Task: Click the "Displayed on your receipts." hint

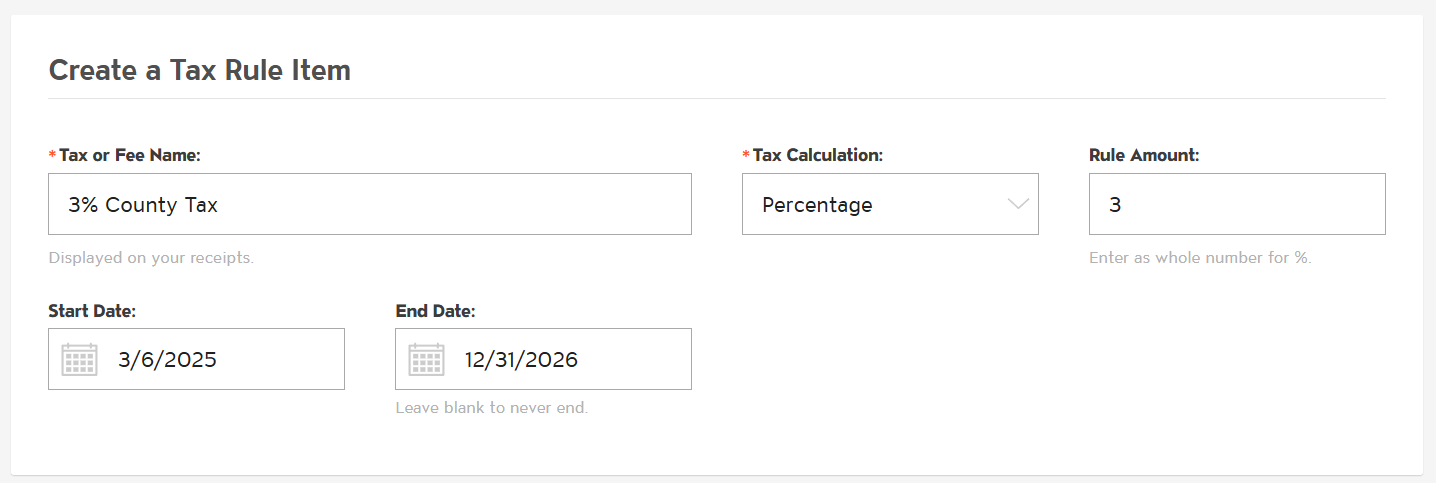Action: [x=151, y=258]
